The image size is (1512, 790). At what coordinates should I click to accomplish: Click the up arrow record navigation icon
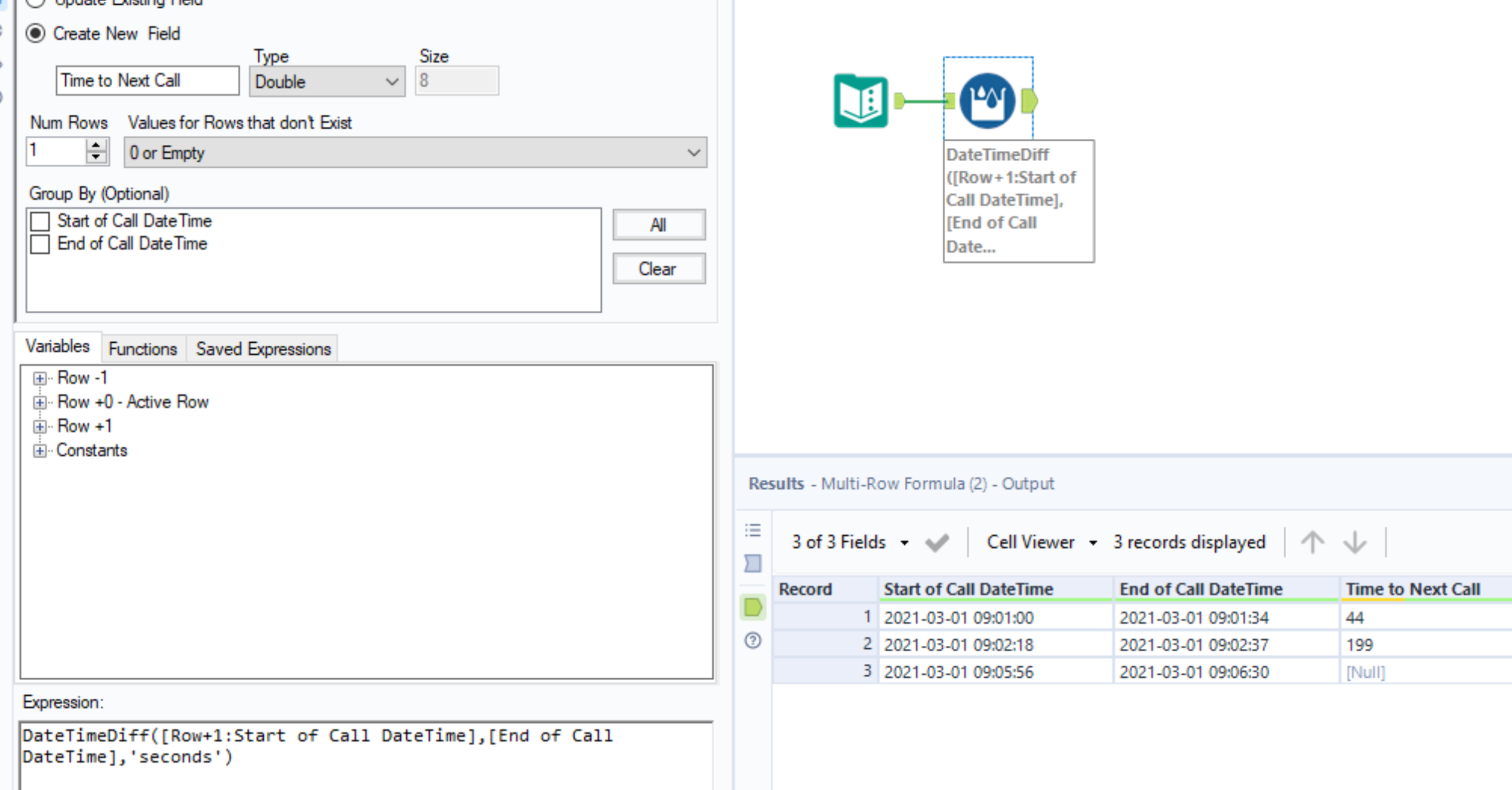pyautogui.click(x=1312, y=542)
